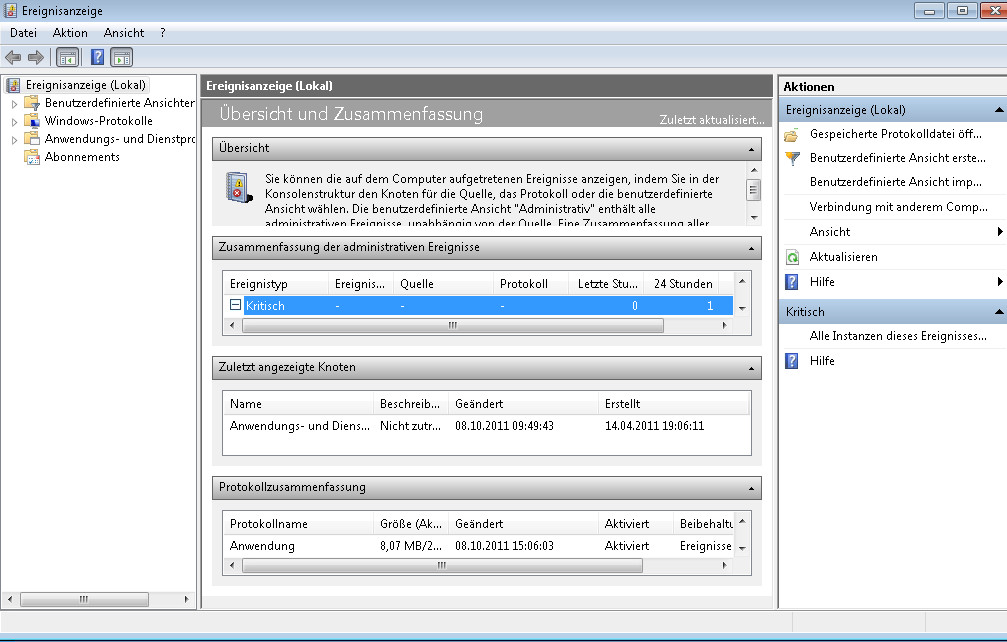Screen dimensions: 1007x642
Task: Click Benutzerdefinierte Ansicht erstellen filter action
Action: [895, 158]
